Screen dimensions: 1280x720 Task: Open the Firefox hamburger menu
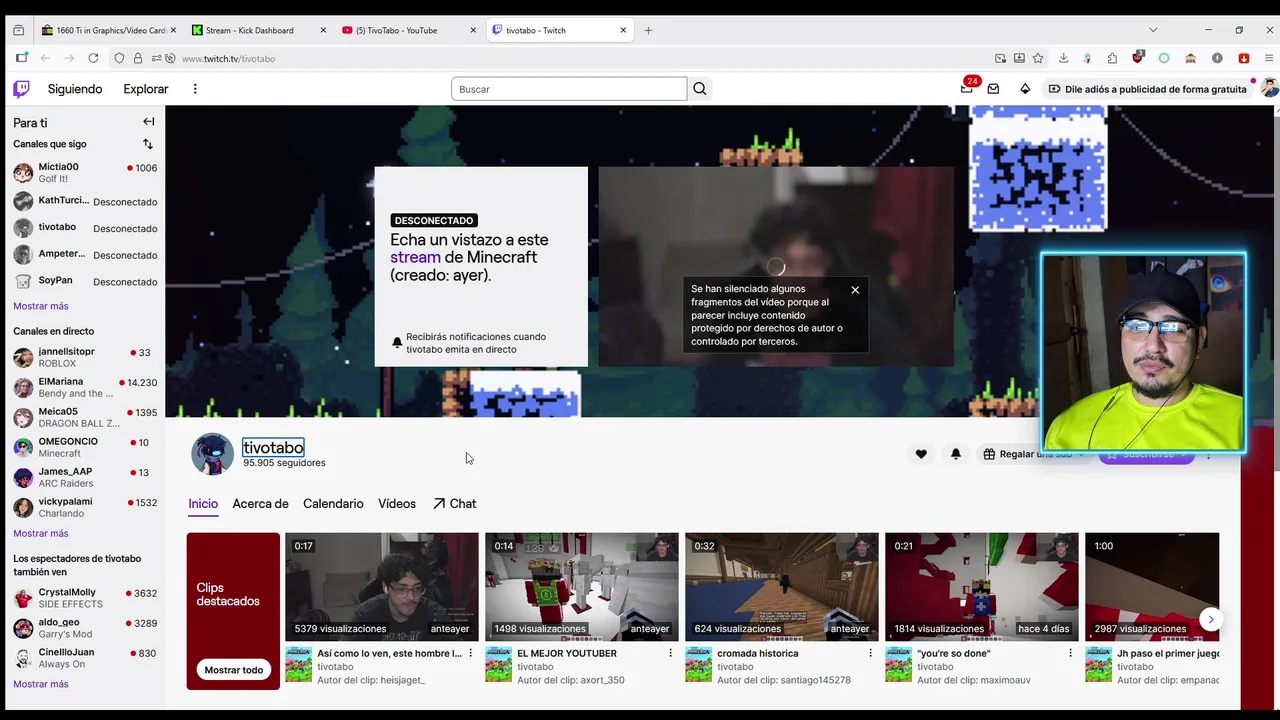(1270, 58)
